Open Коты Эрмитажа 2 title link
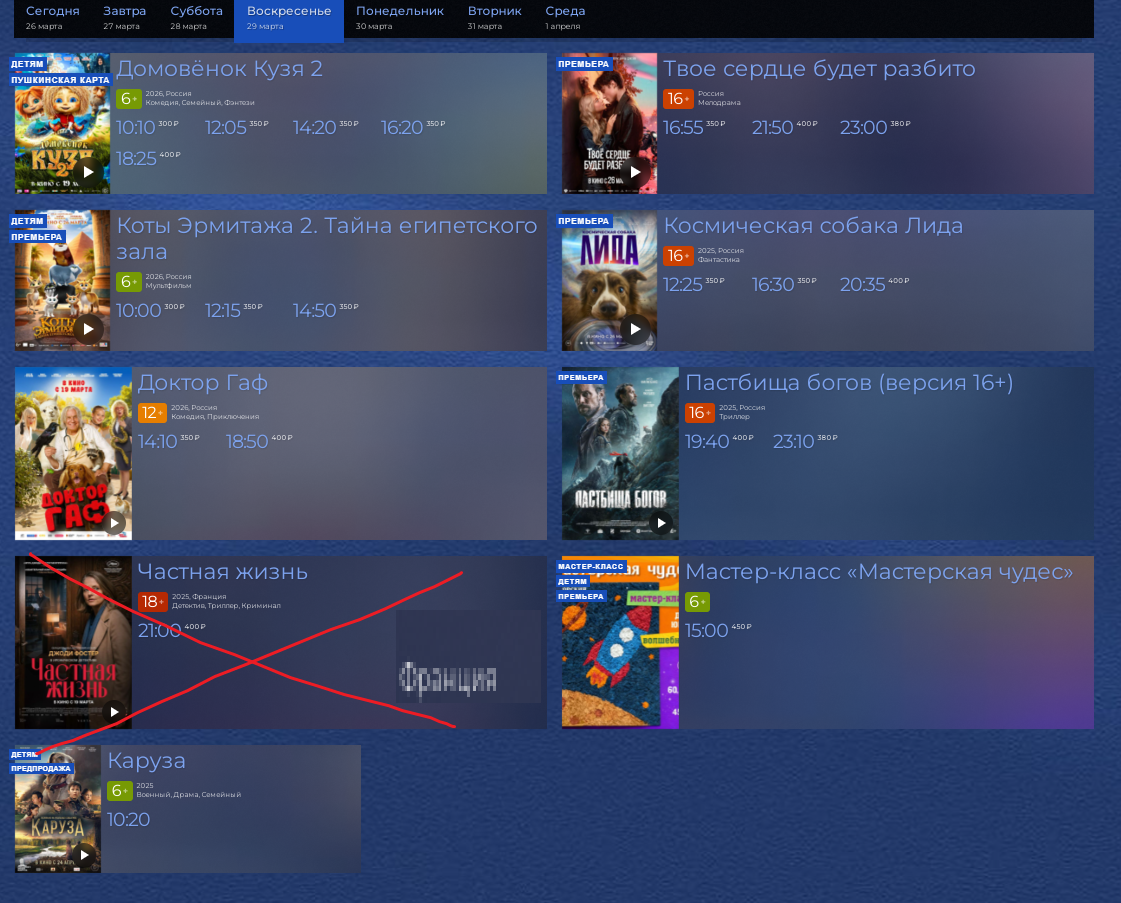 click(327, 238)
